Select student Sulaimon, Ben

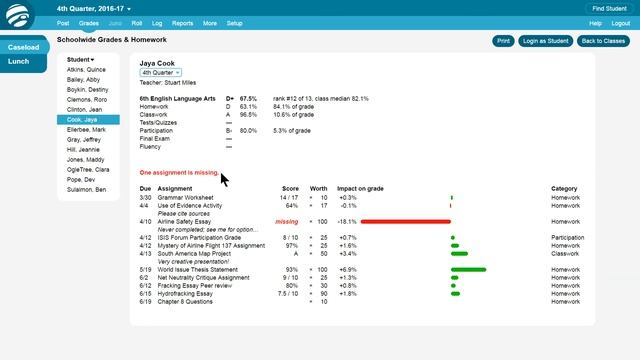pyautogui.click(x=87, y=190)
